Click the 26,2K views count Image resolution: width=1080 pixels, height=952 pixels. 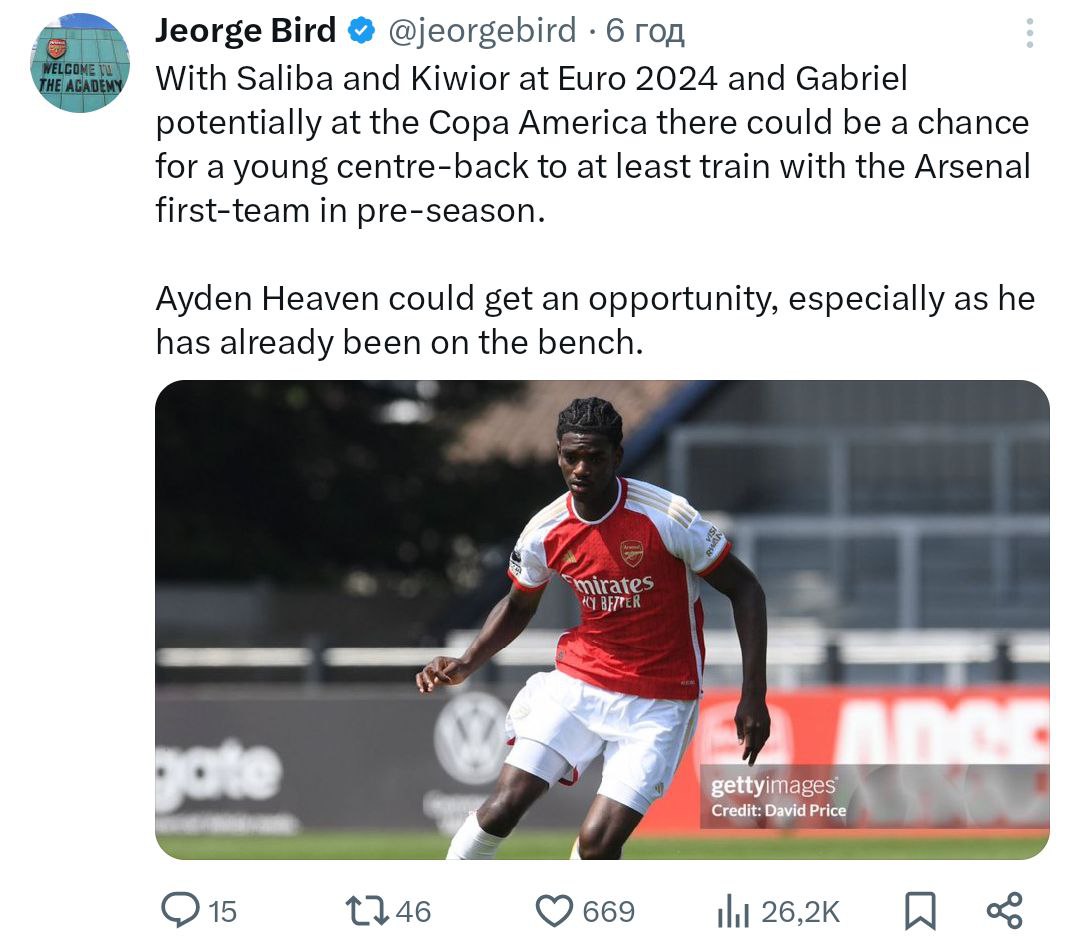pyautogui.click(x=800, y=911)
